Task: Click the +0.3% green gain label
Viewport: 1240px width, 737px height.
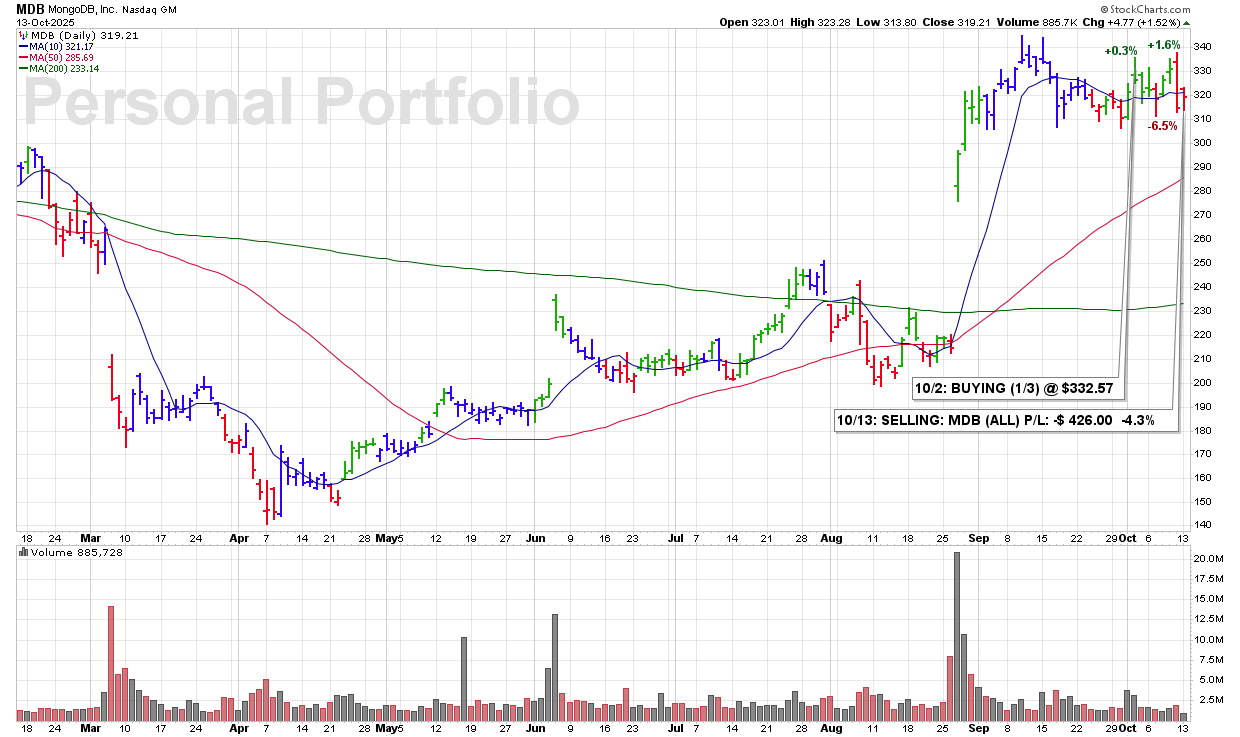Action: point(1120,51)
